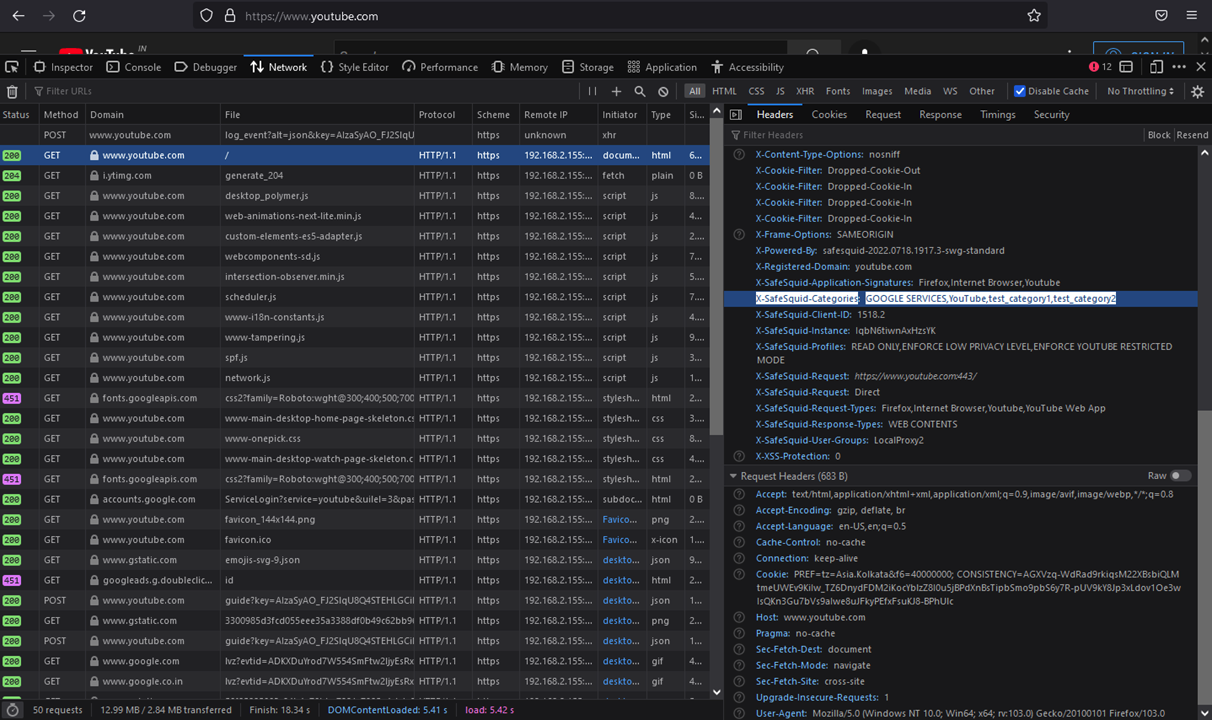1212x720 pixels.
Task: Toggle Raw request headers switch
Action: coord(1181,476)
